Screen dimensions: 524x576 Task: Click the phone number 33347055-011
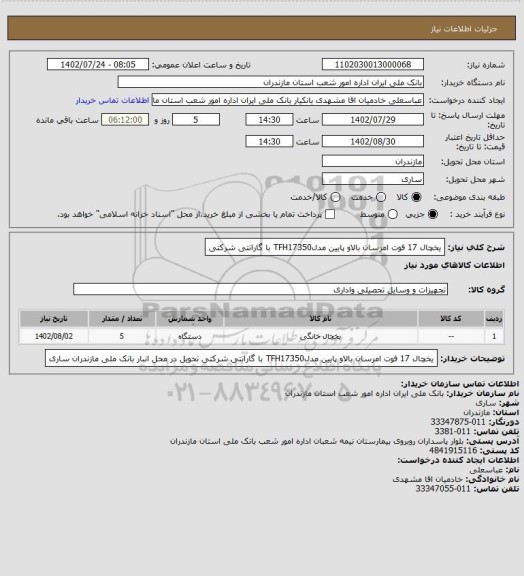(443, 489)
